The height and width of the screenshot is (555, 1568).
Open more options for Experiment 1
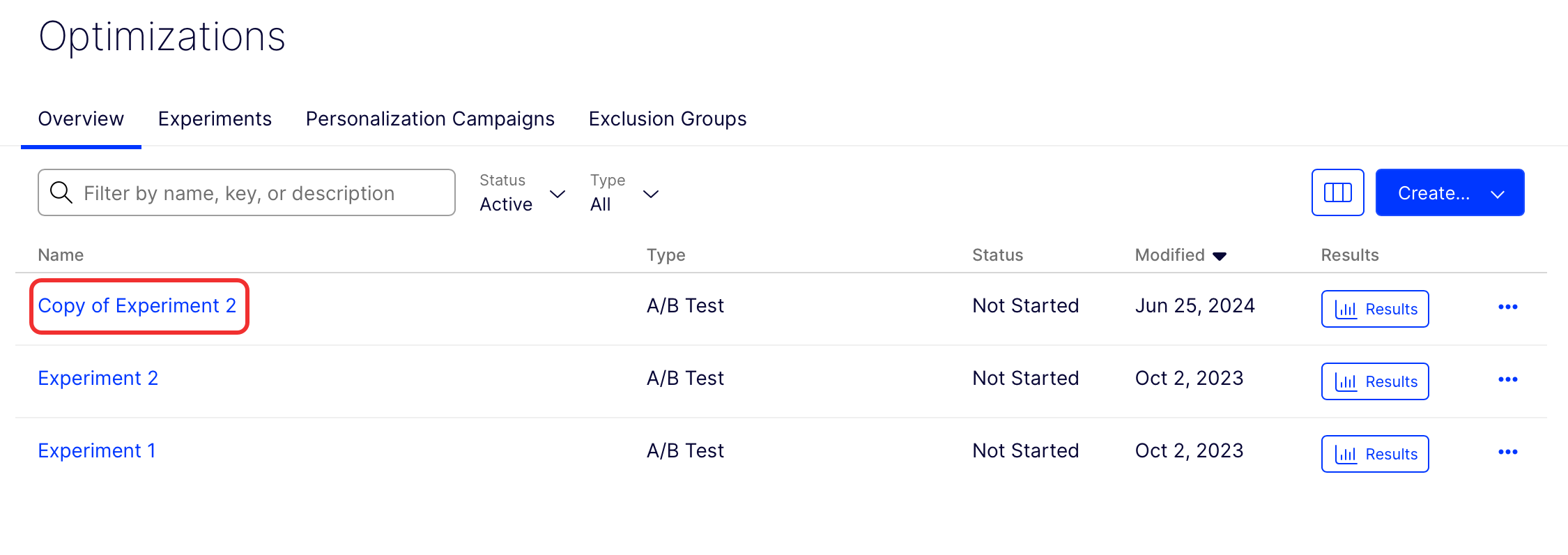(1507, 452)
